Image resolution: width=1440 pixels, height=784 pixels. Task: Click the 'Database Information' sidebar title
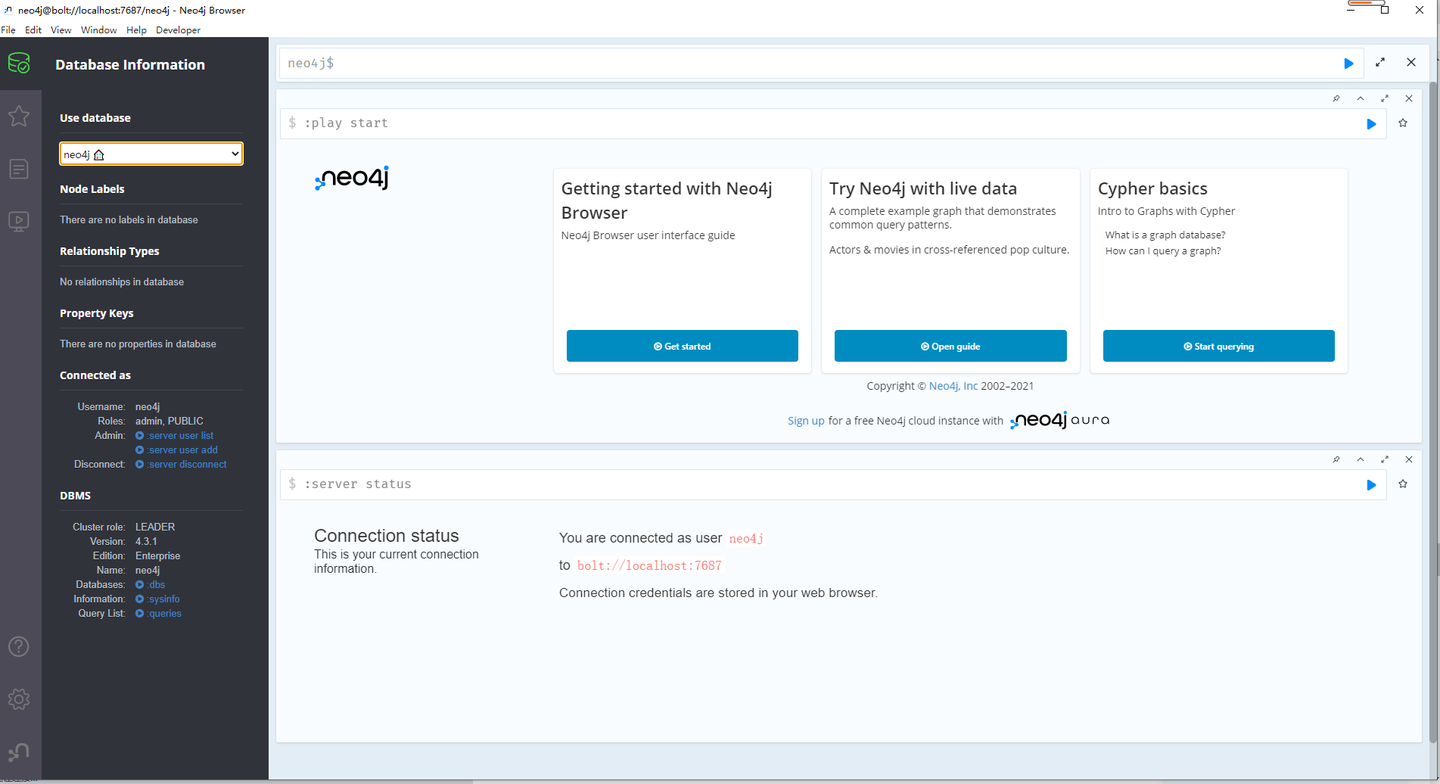click(130, 65)
